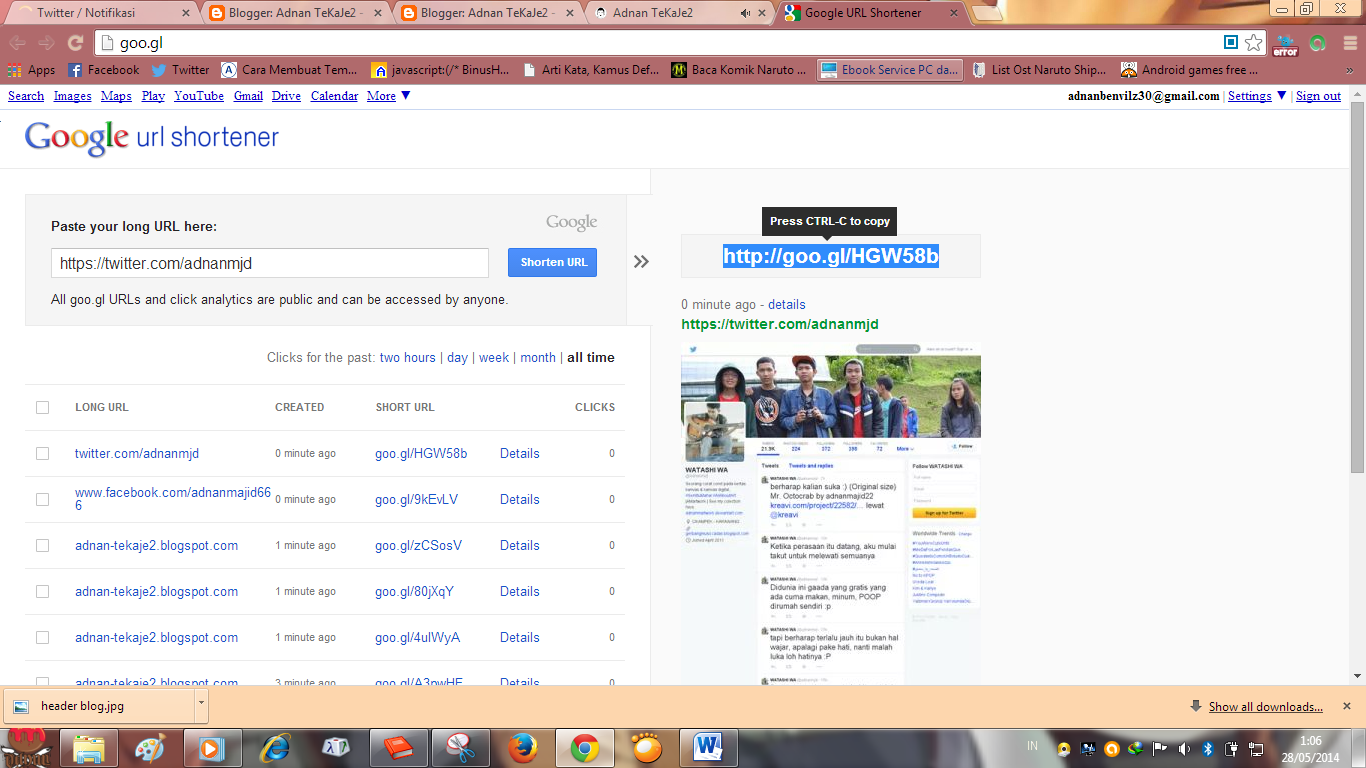This screenshot has width=1366, height=768.
Task: Select the highlighted http://goo.gl/HGW58b text
Action: pyautogui.click(x=831, y=256)
